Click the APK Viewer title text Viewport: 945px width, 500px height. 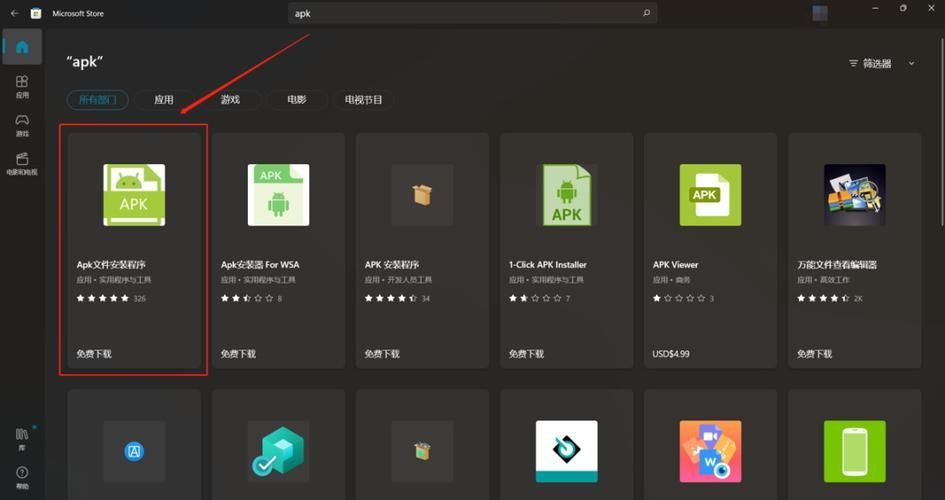click(x=676, y=264)
